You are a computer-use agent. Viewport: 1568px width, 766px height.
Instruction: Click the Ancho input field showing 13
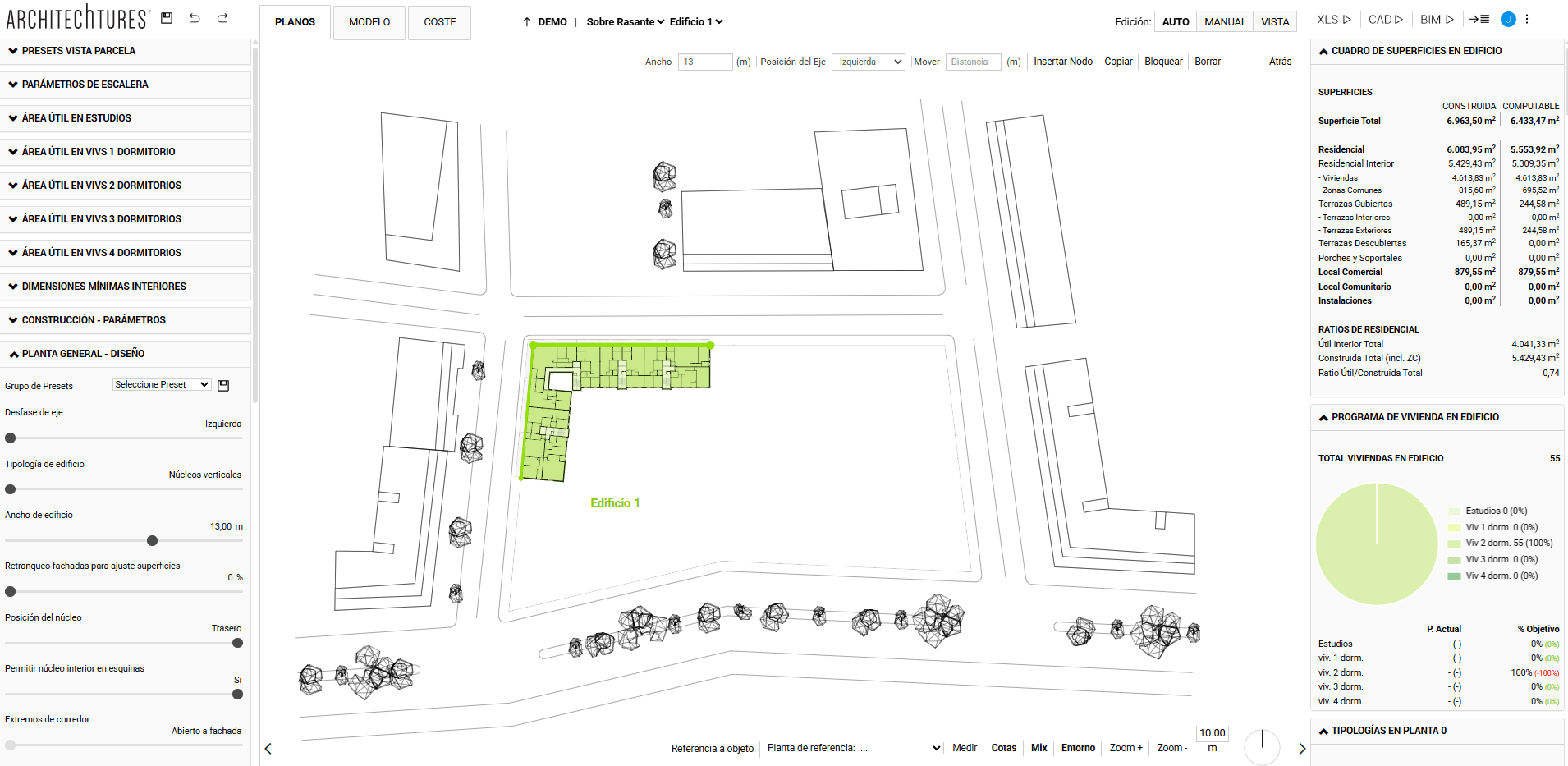point(704,61)
